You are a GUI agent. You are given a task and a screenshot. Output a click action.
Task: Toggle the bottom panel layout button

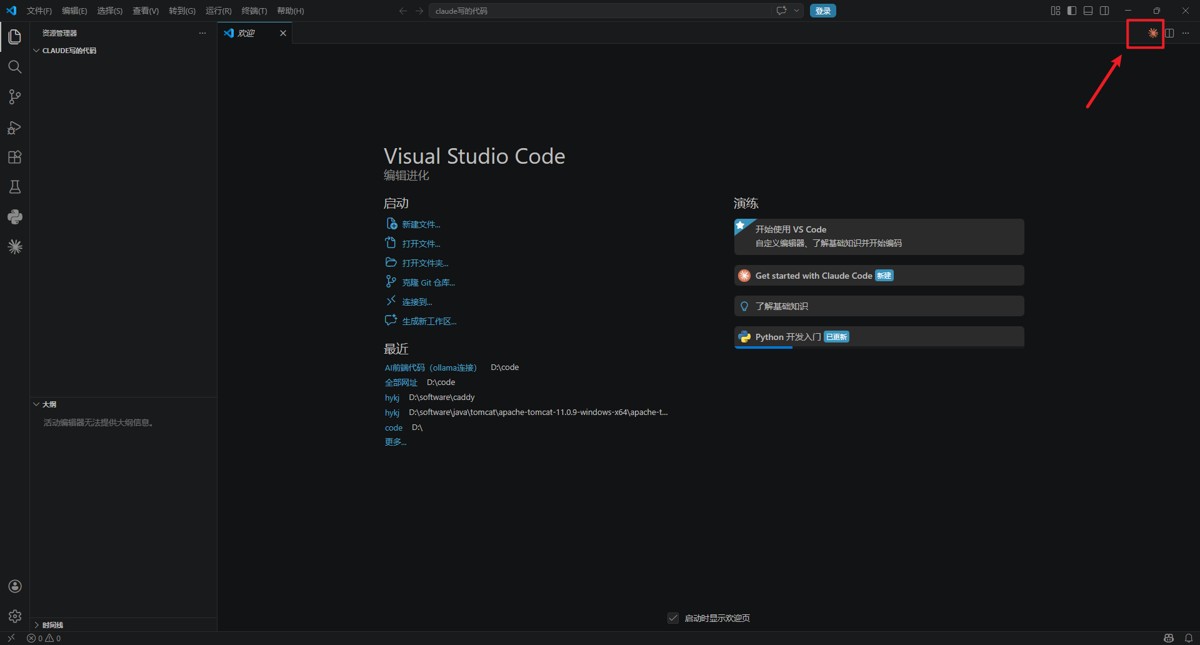coord(1088,11)
